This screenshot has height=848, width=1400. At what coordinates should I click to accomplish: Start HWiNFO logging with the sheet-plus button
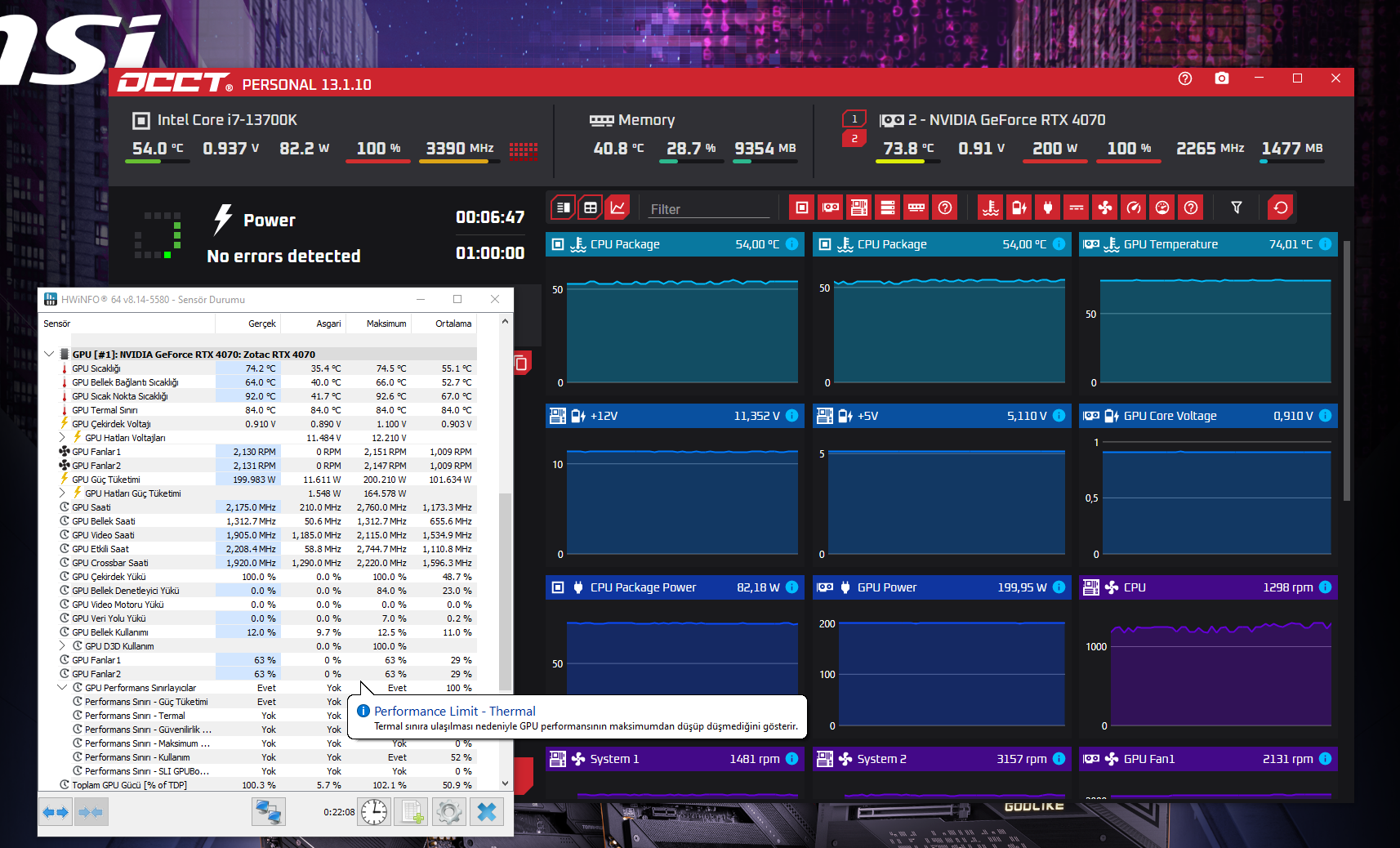coord(411,812)
